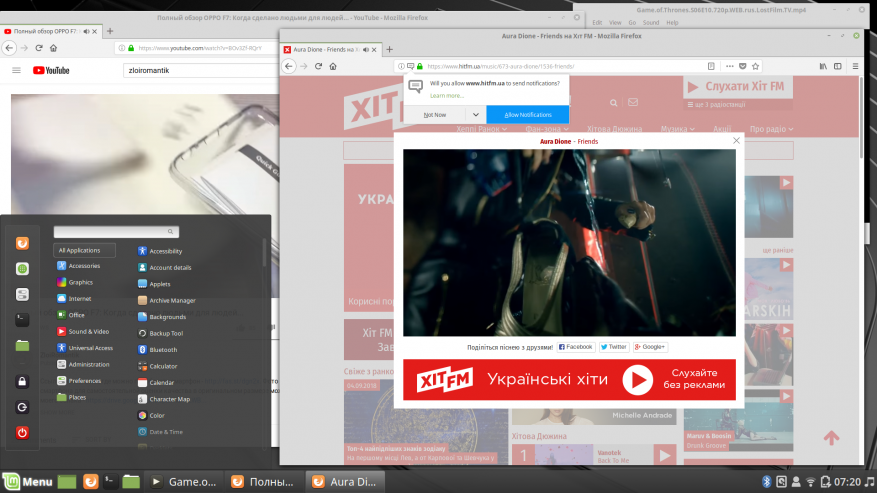
Task: Open Bluetooth from the applications list
Action: 157,350
